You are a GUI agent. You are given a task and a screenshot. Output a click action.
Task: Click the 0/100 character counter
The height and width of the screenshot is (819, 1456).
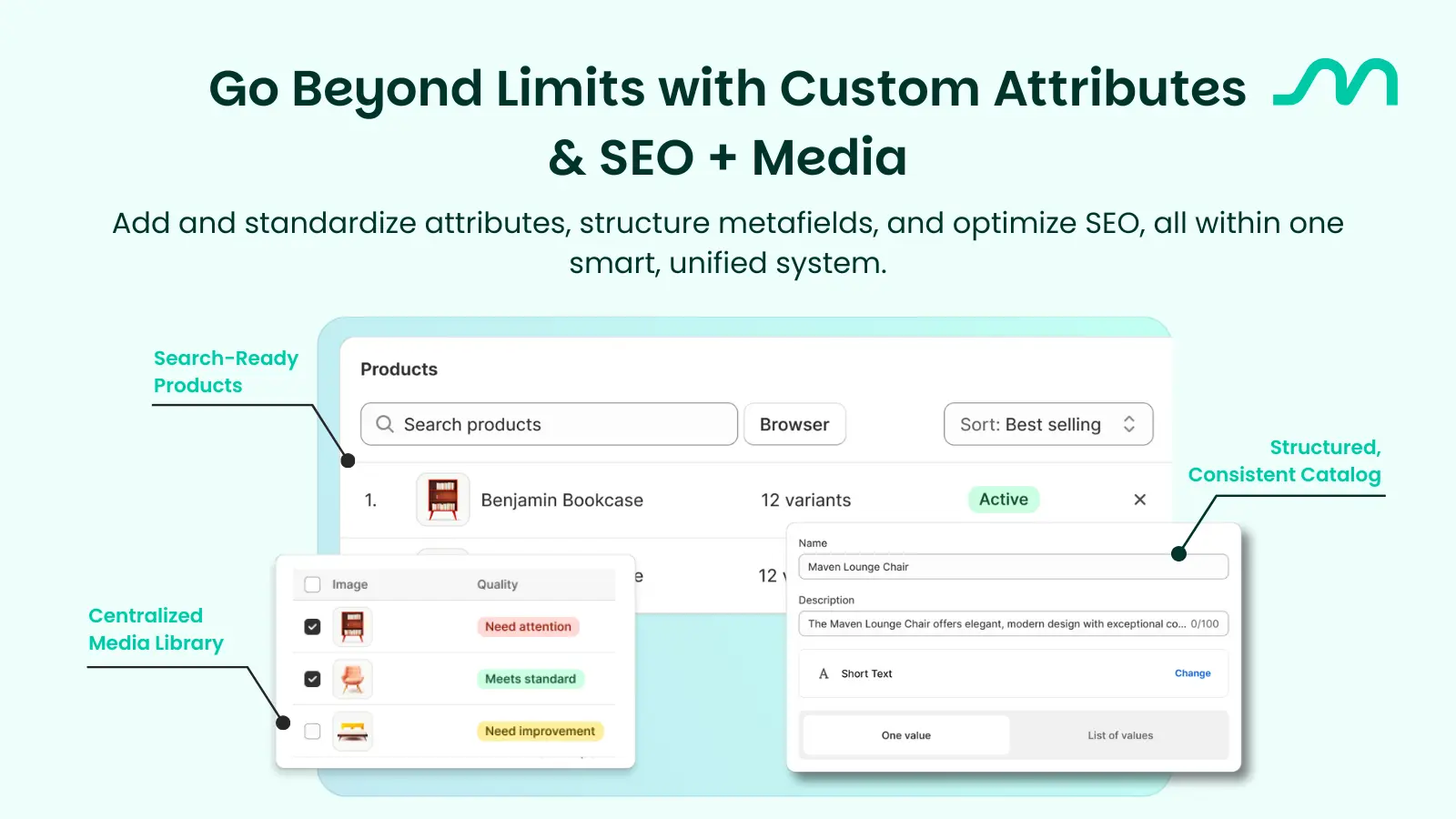1205,624
